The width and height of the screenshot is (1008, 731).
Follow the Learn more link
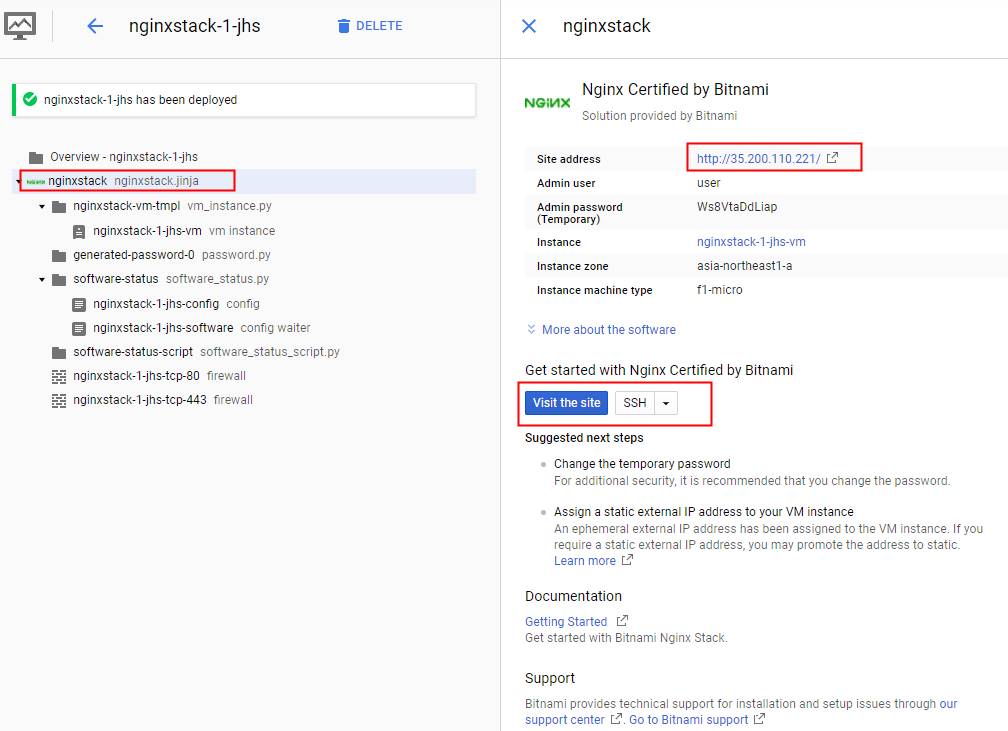click(x=585, y=561)
